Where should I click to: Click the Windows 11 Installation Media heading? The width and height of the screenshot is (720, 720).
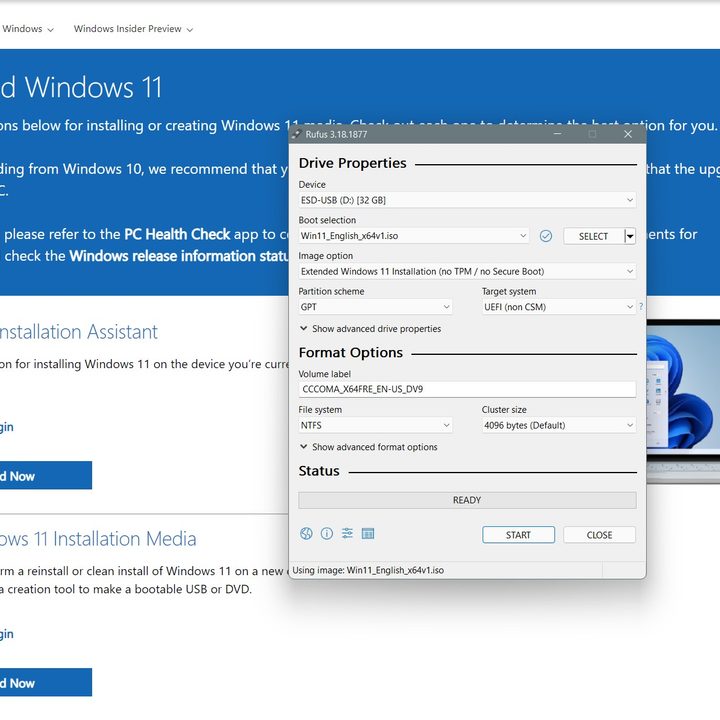(98, 539)
